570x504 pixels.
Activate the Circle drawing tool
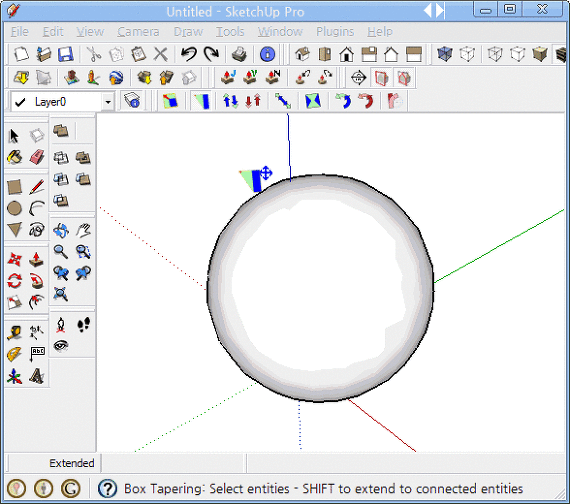(15, 208)
